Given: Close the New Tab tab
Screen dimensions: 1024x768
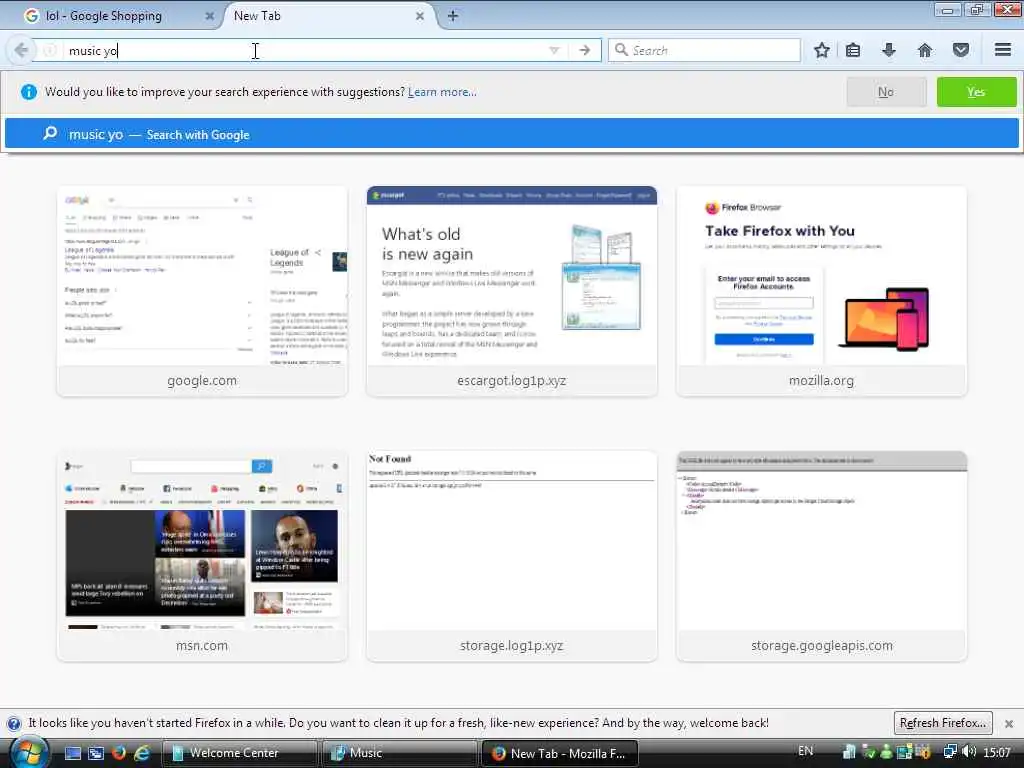Looking at the screenshot, I should (x=420, y=16).
